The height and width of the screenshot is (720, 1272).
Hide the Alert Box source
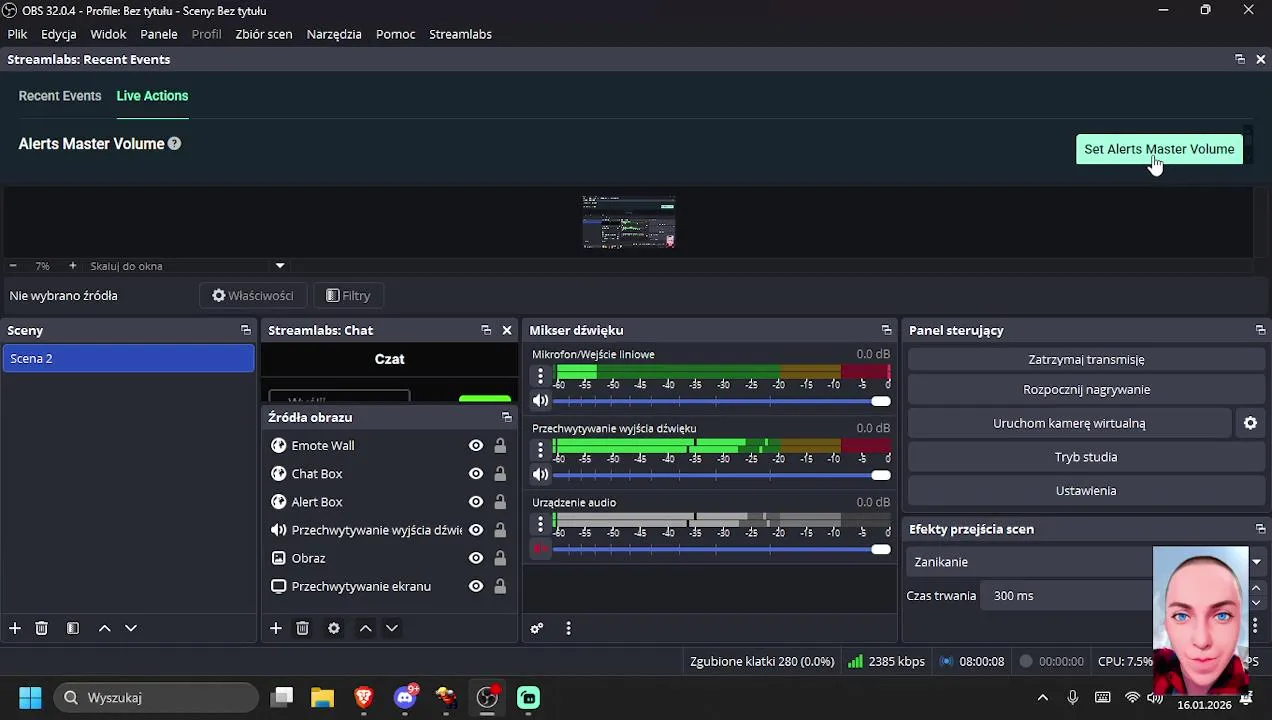pyautogui.click(x=476, y=502)
